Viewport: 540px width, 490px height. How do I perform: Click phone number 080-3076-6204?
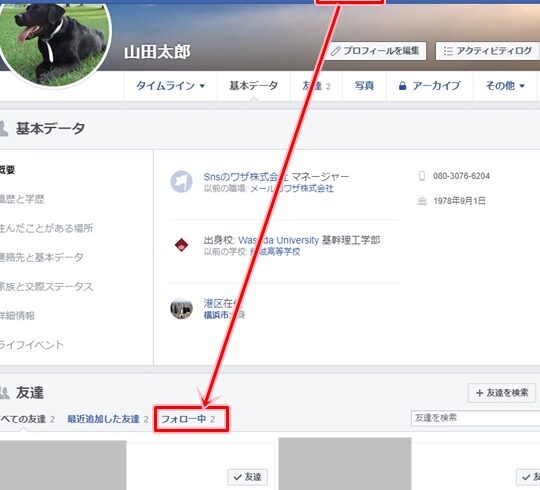point(461,176)
